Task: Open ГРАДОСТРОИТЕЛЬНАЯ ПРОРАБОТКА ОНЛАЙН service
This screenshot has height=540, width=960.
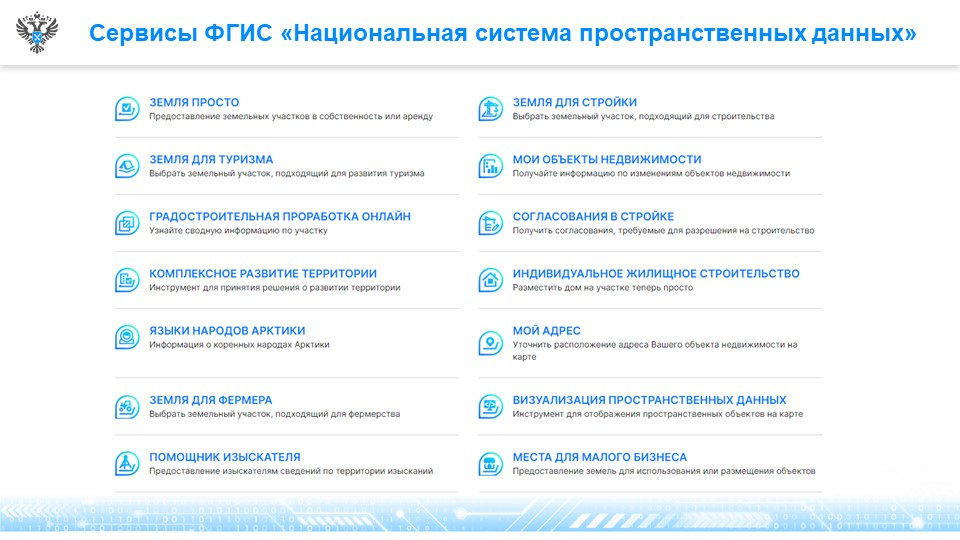Action: [280, 216]
